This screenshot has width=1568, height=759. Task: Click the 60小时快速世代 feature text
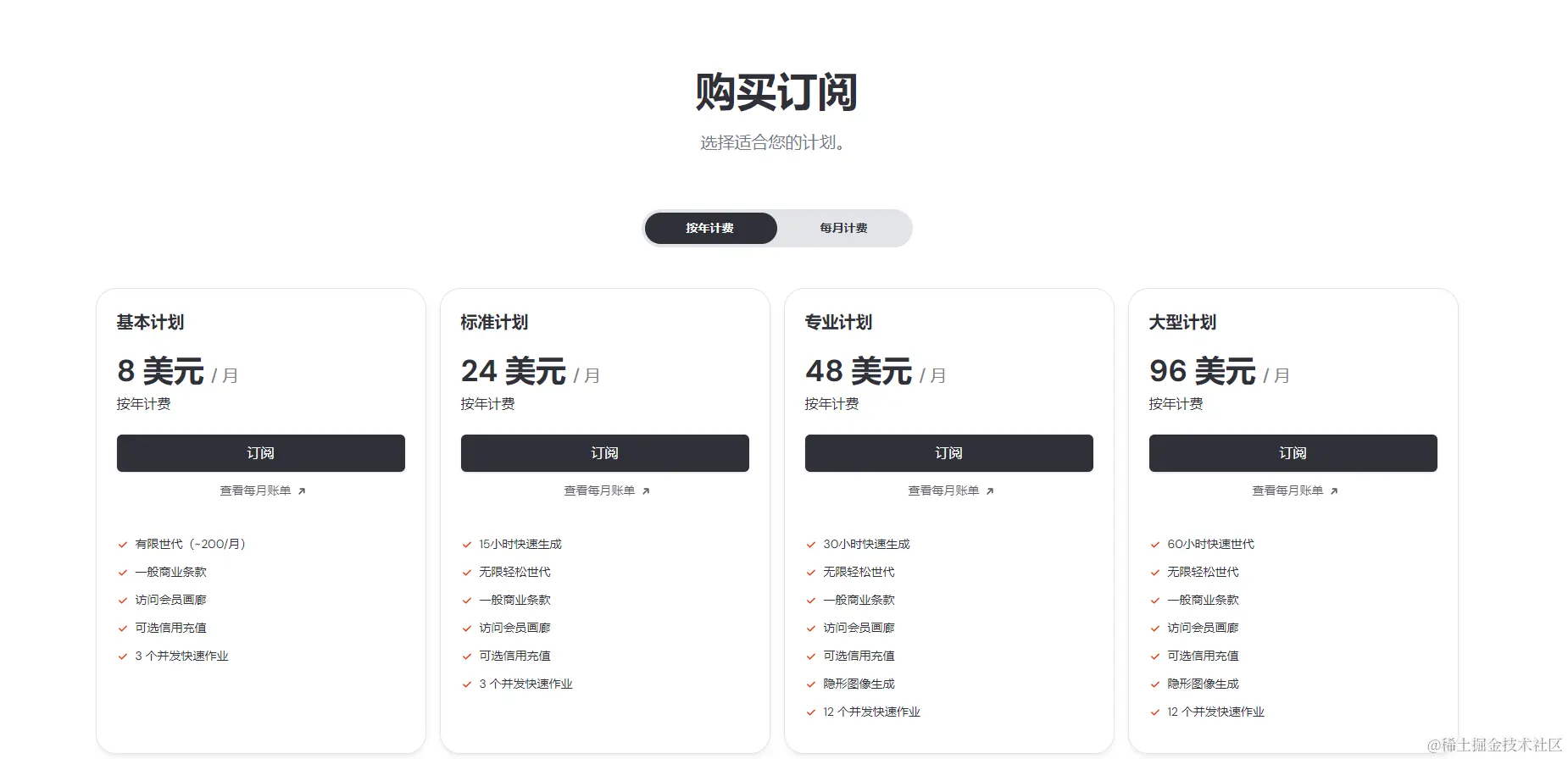pyautogui.click(x=1210, y=544)
